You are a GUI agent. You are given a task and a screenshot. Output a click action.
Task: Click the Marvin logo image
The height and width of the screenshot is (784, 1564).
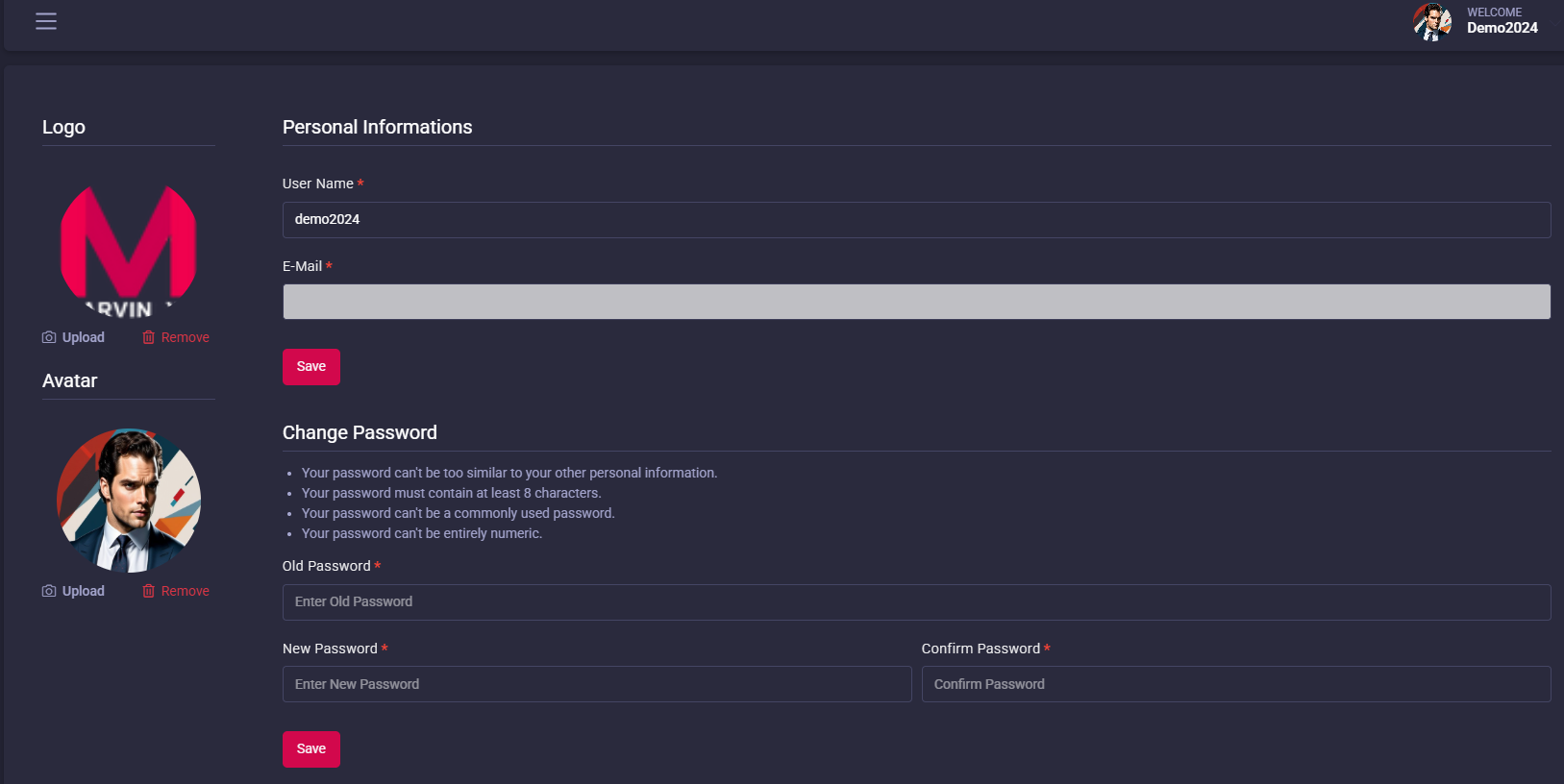click(x=128, y=250)
